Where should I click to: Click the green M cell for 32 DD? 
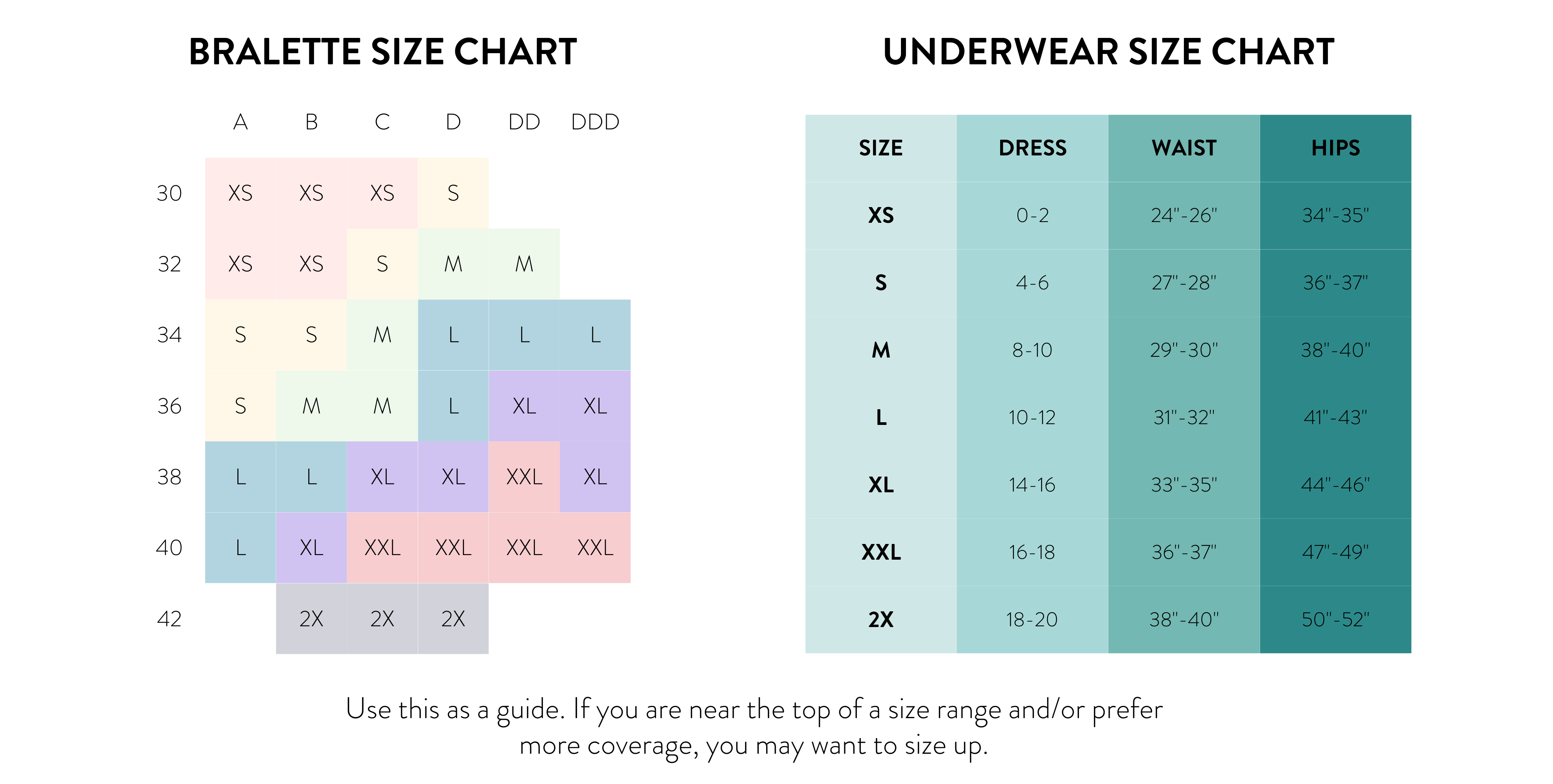pyautogui.click(x=524, y=264)
